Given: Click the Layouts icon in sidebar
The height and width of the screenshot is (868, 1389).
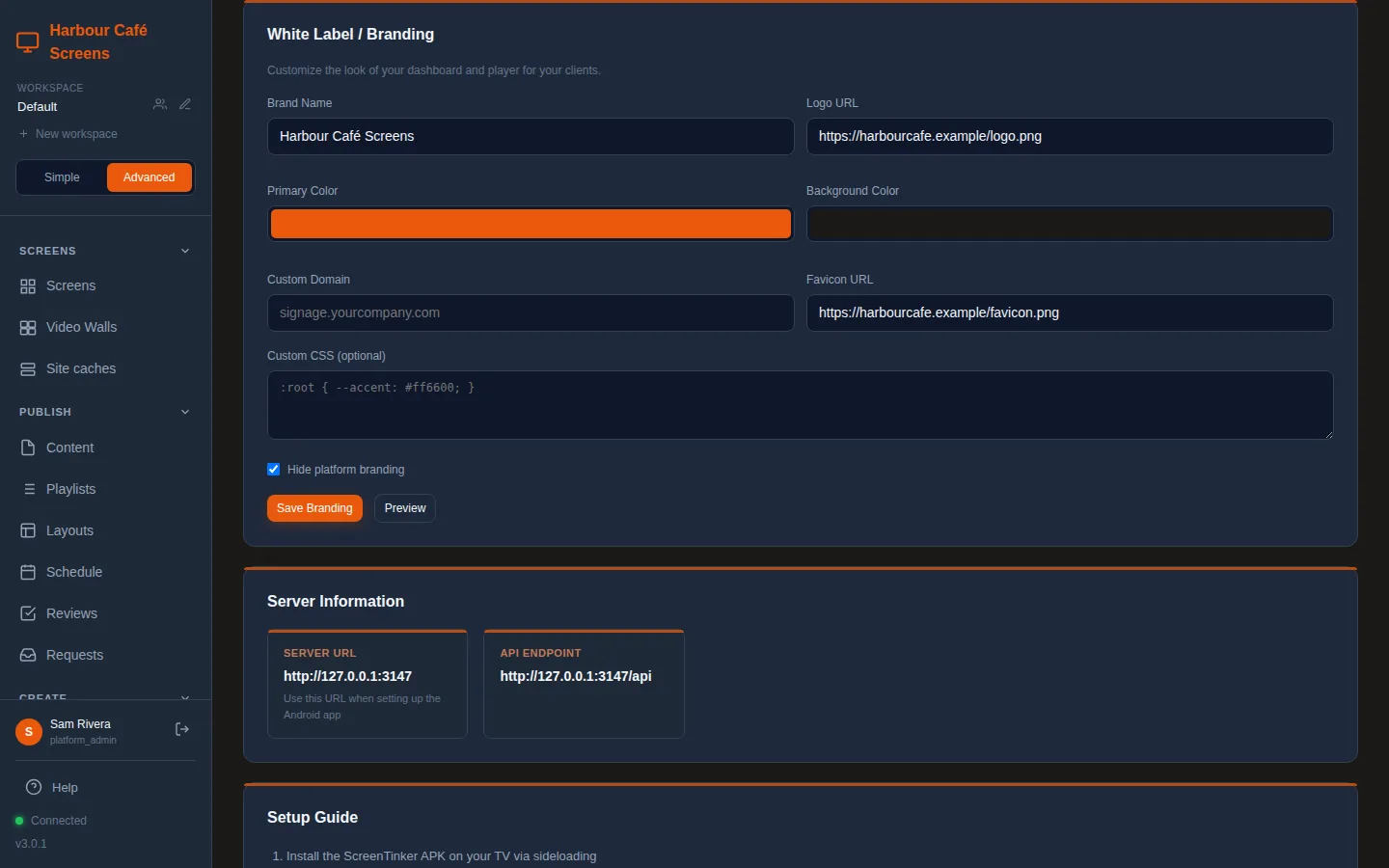Looking at the screenshot, I should 28,530.
